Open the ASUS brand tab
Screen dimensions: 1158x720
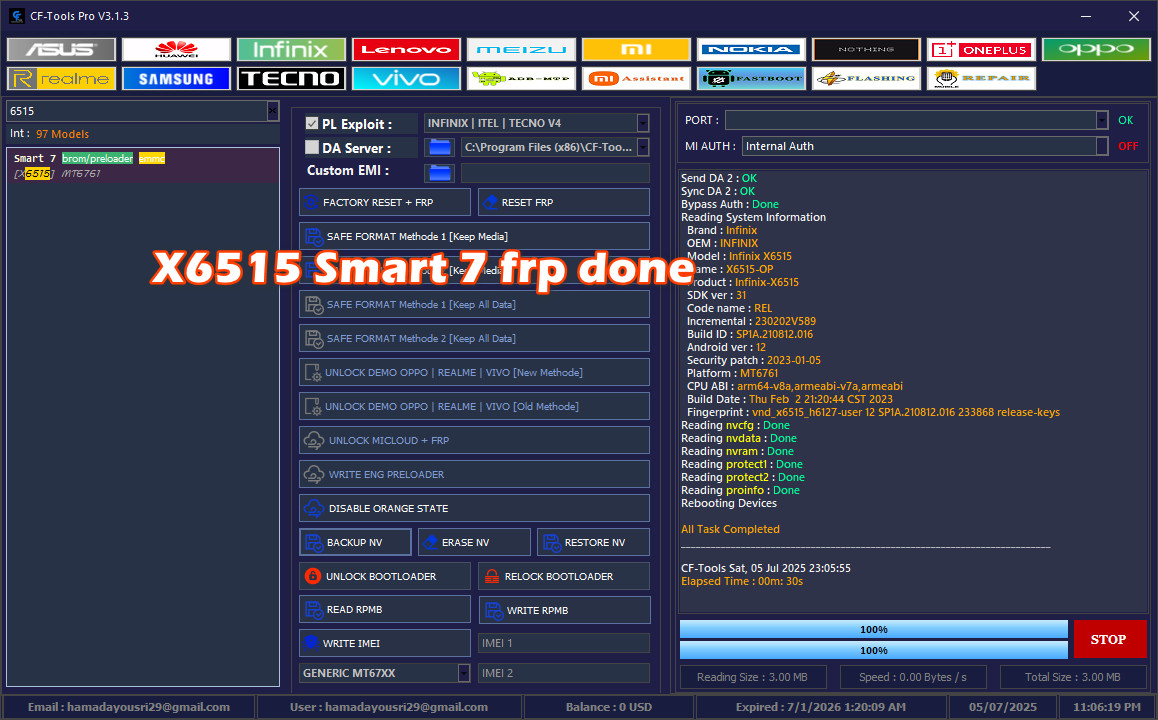point(61,49)
